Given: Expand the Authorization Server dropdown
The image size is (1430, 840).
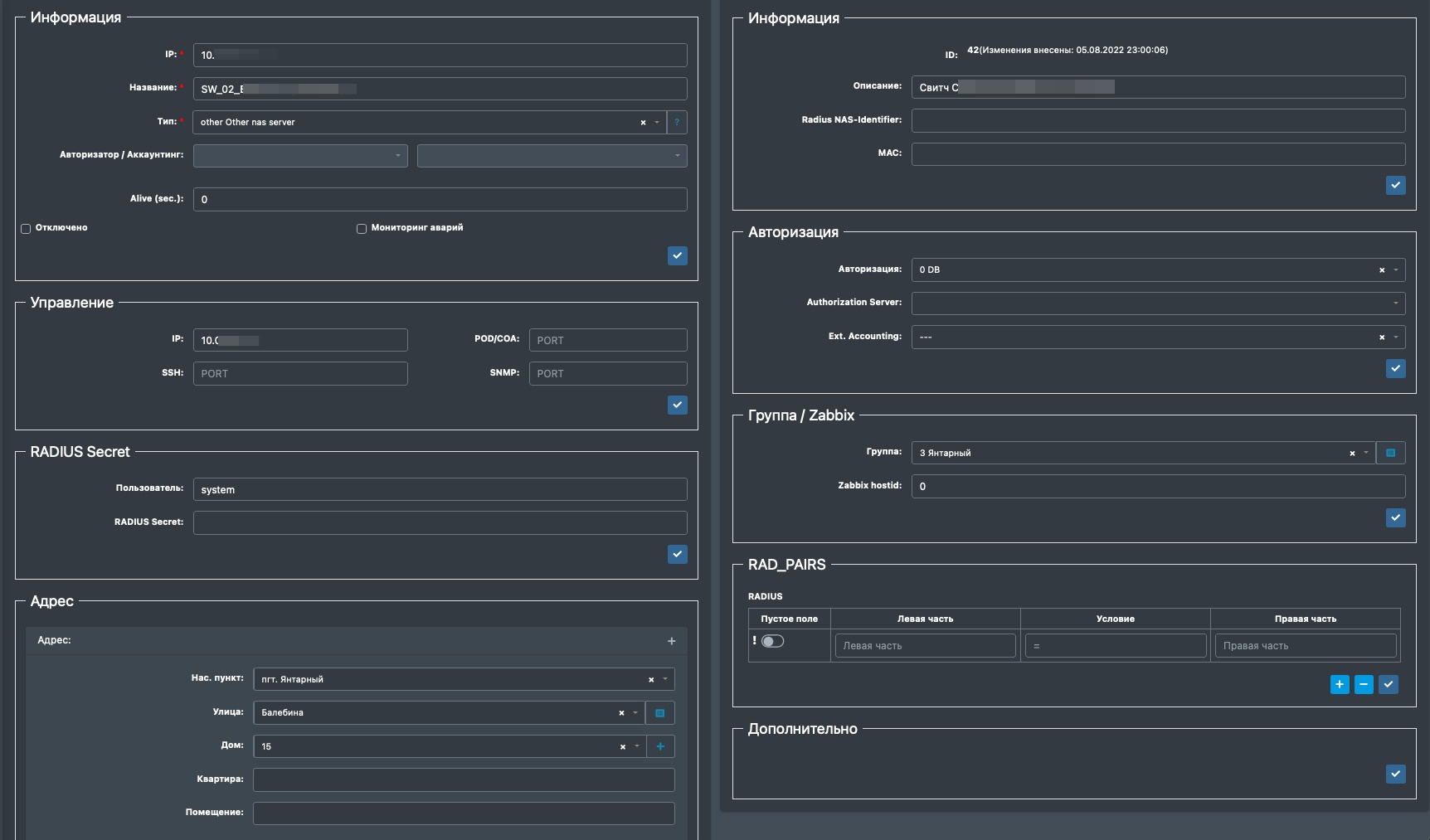Looking at the screenshot, I should 1159,303.
